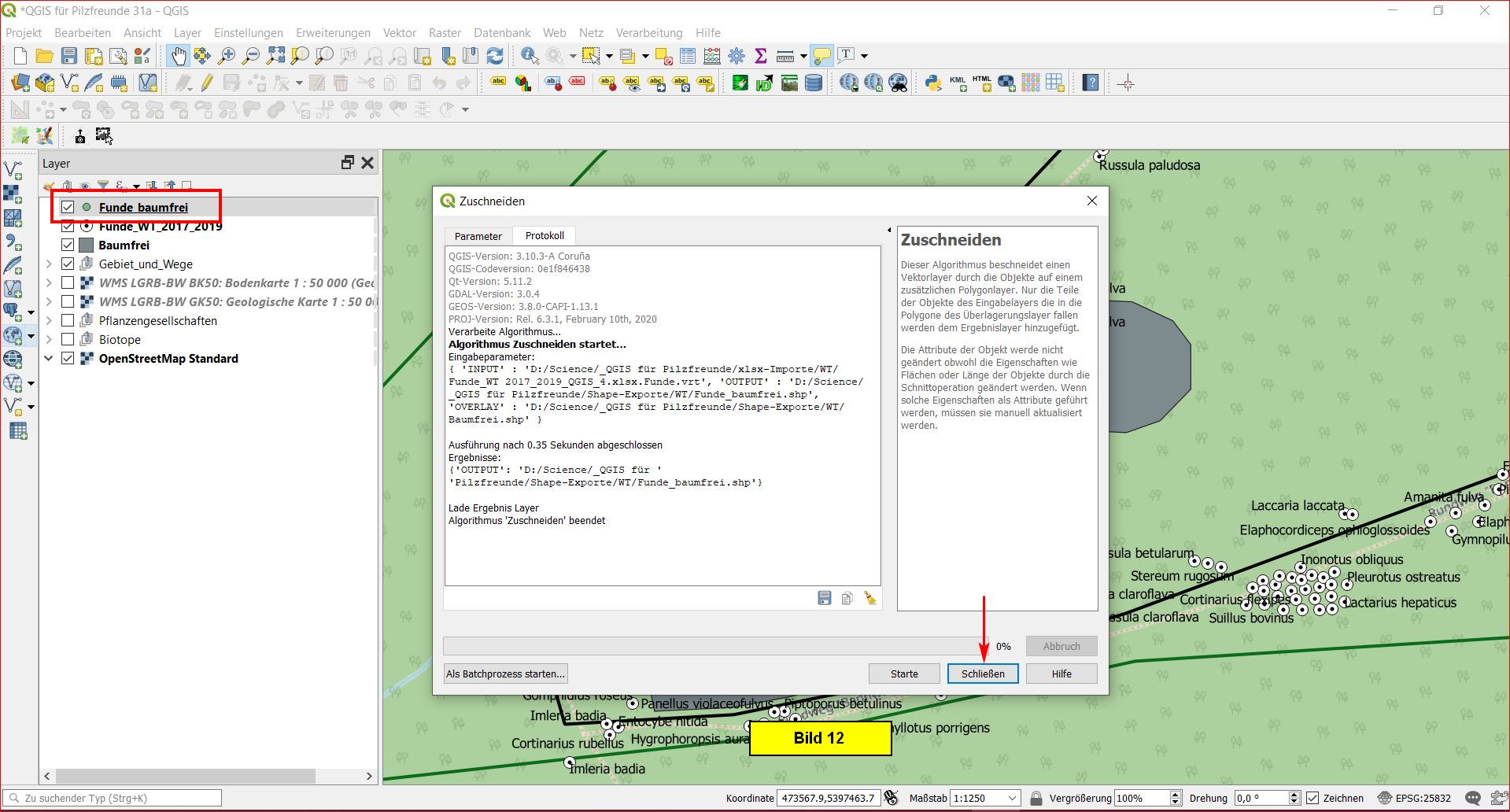This screenshot has width=1510, height=812.
Task: Click the Koordinate input field
Action: pyautogui.click(x=828, y=798)
